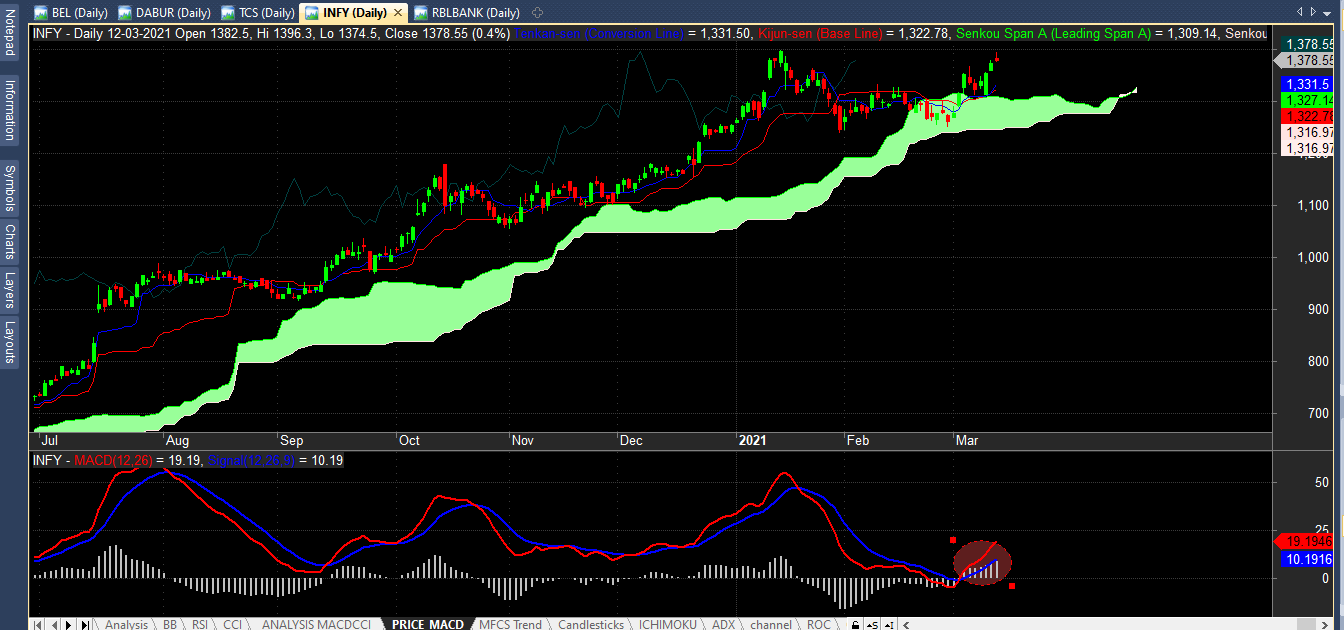1344x630 pixels.
Task: Open the MFCS Trend sheet tab
Action: 510,624
